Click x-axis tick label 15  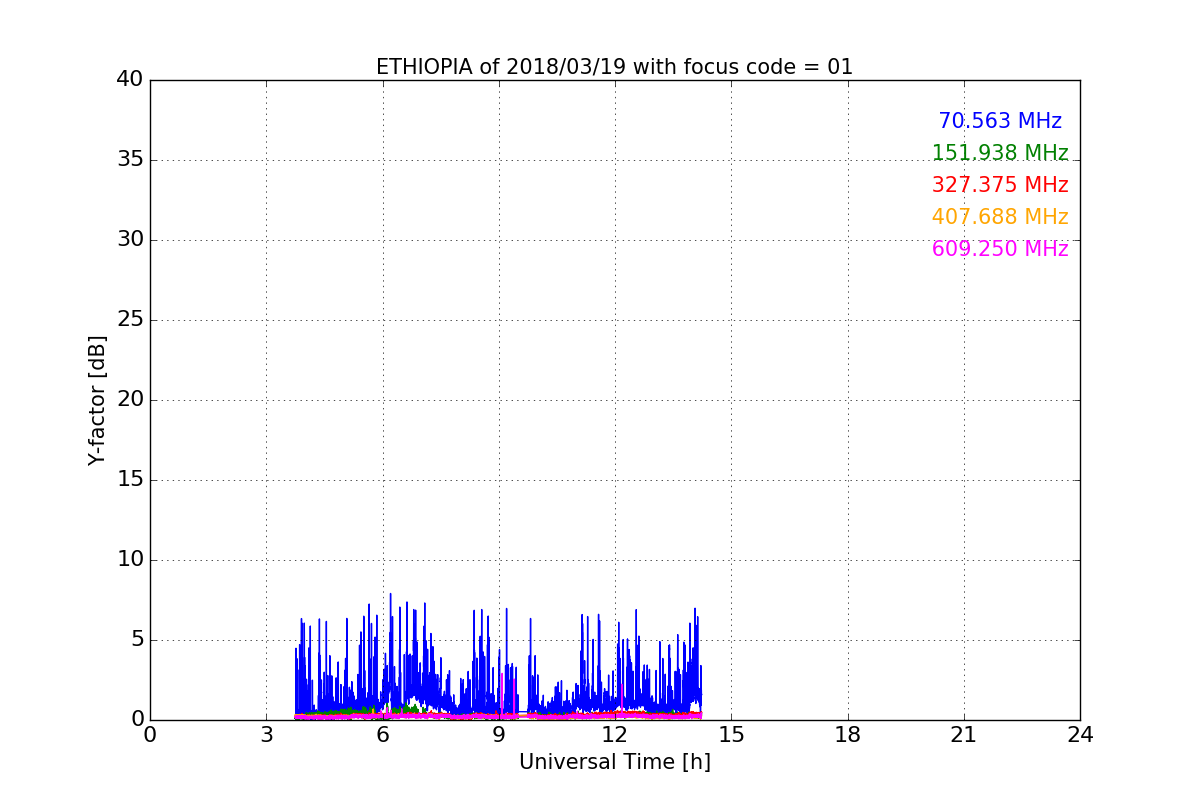[731, 735]
